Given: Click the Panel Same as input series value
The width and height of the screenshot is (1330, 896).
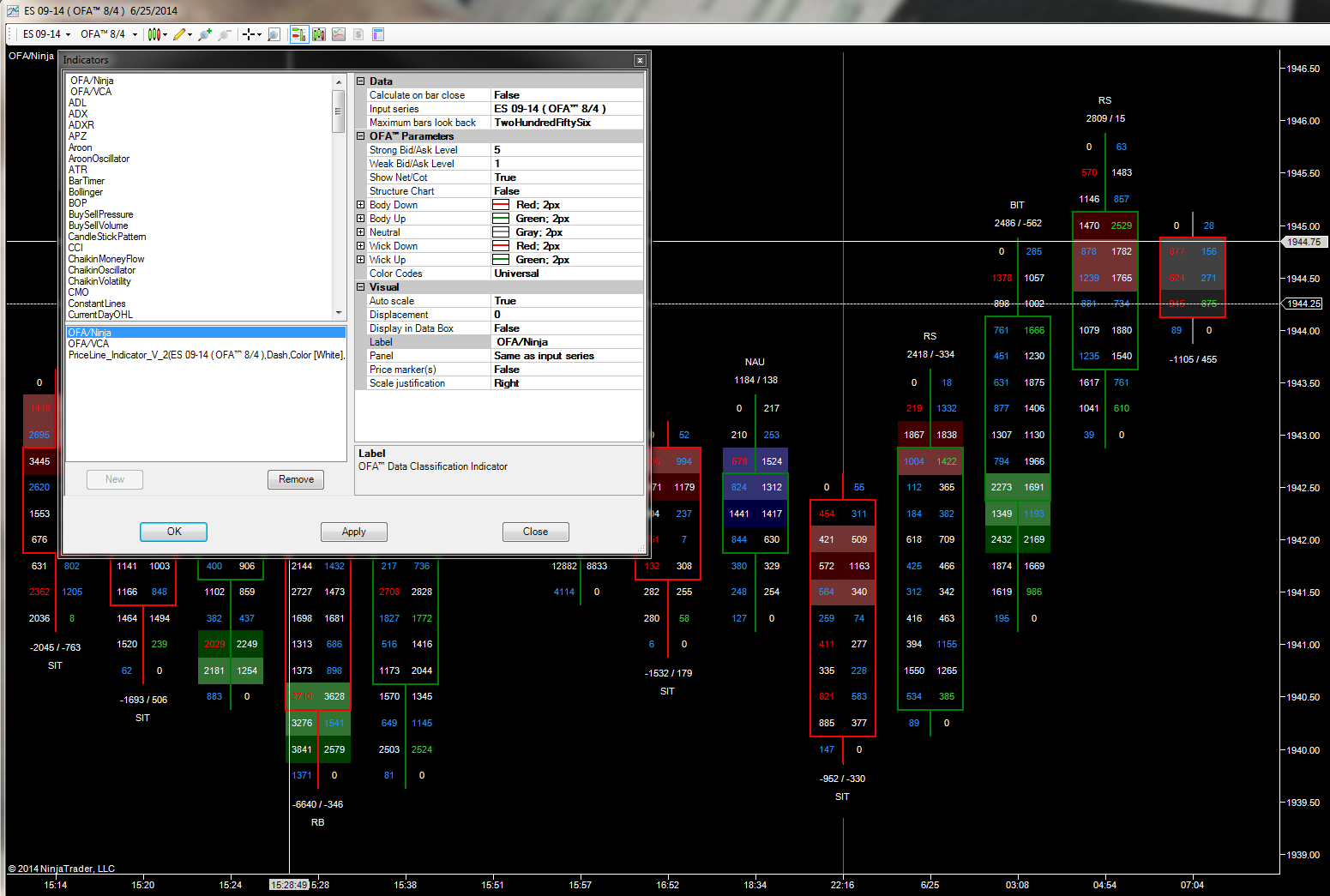Looking at the screenshot, I should 567,356.
